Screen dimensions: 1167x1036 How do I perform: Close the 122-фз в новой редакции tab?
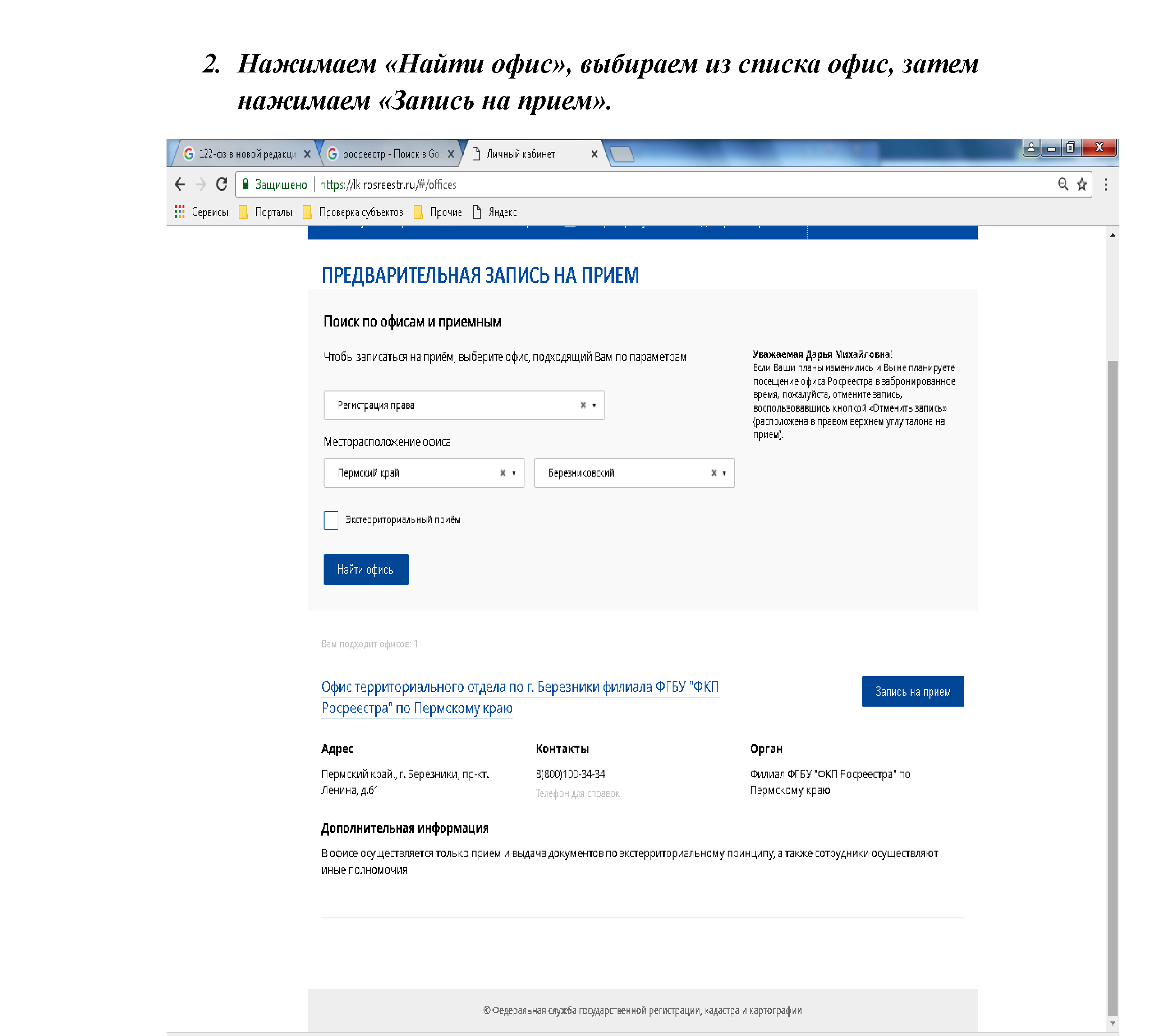307,154
